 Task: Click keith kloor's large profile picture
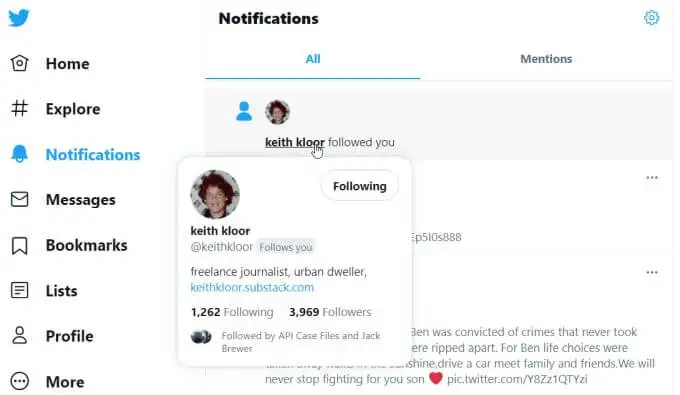point(215,194)
